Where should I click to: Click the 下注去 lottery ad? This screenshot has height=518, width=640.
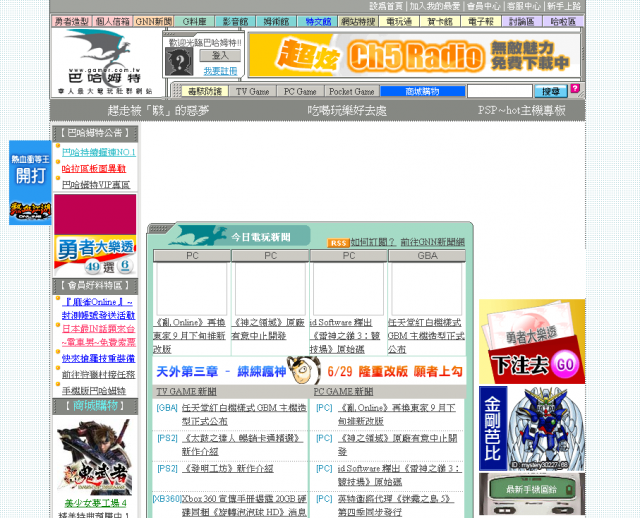point(532,342)
